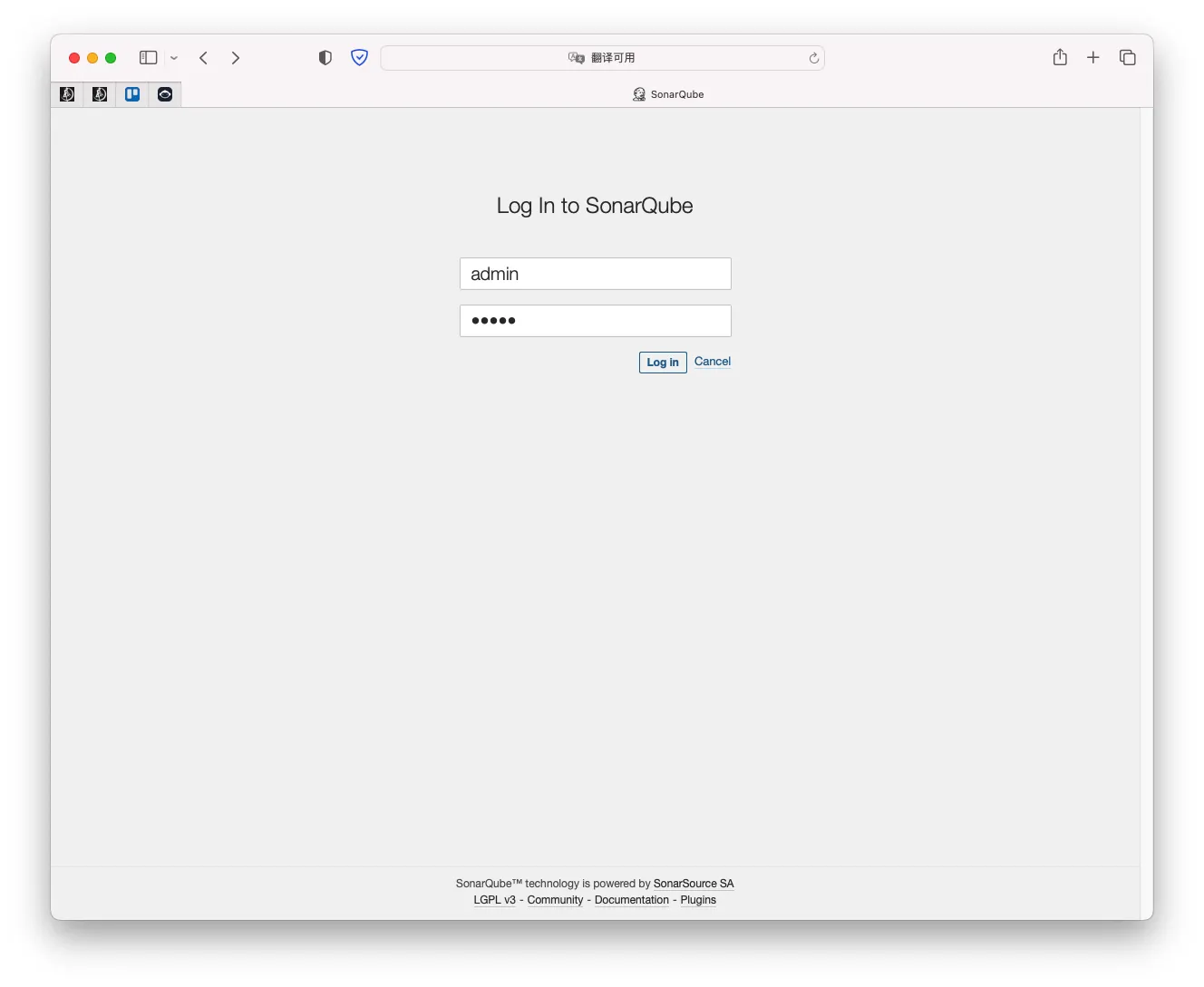
Task: Open the Share menu
Action: pos(1060,57)
